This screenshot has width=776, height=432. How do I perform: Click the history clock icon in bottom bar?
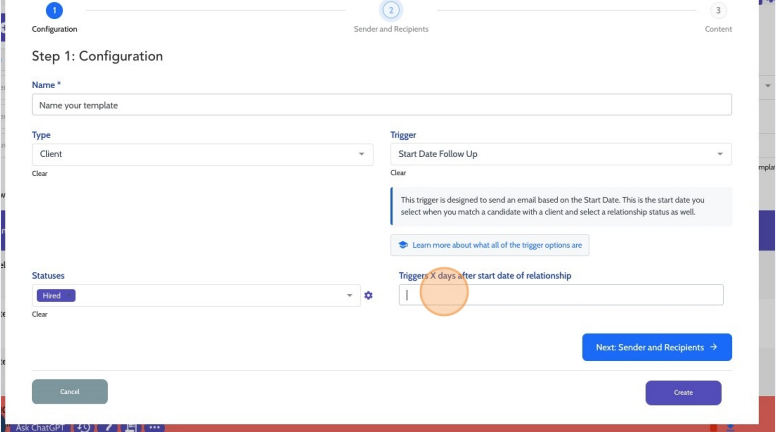[83, 427]
